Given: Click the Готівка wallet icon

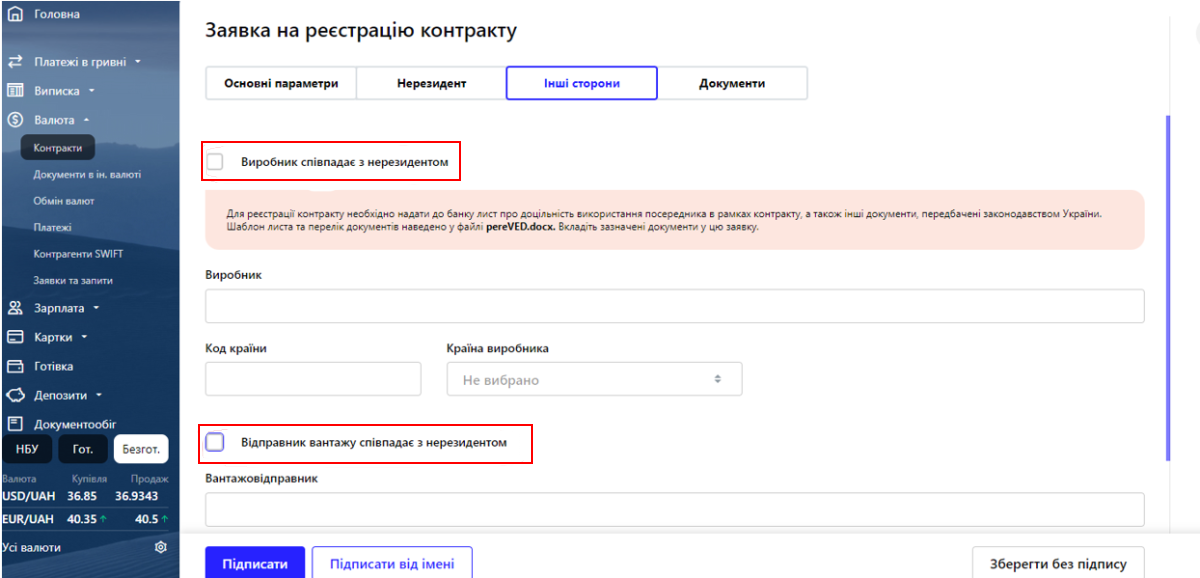Looking at the screenshot, I should [x=15, y=366].
